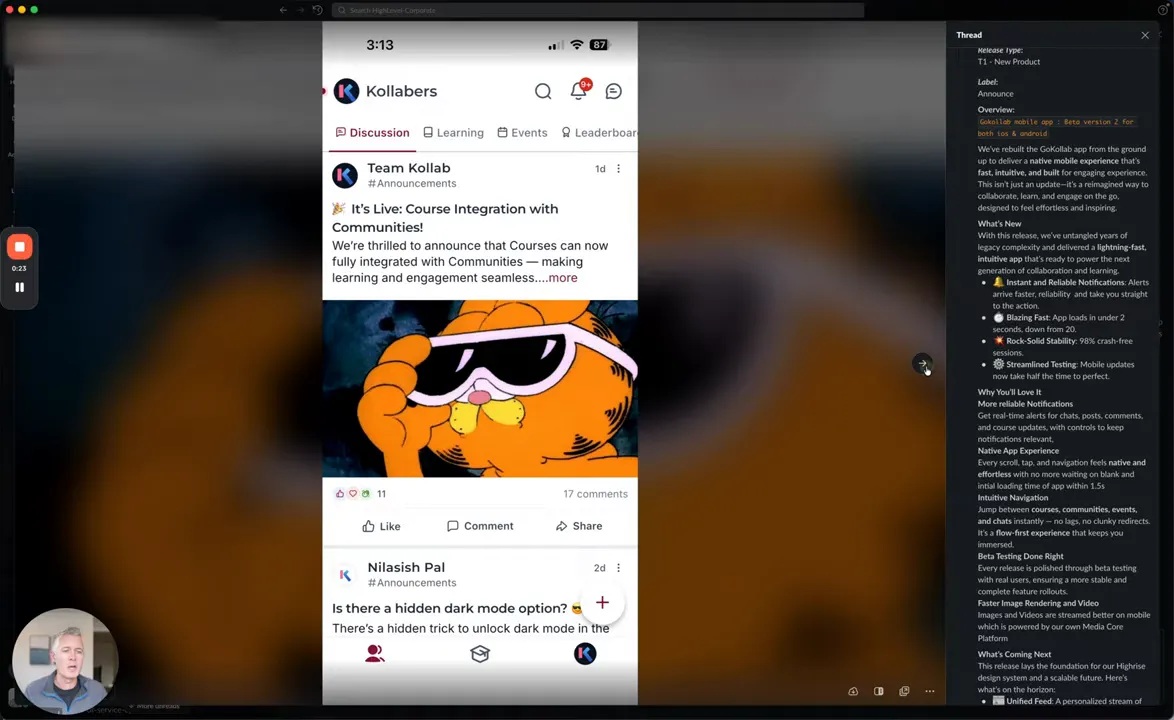Screen dimensions: 1174x720
Task: Share the Course Integration post
Action: [579, 526]
